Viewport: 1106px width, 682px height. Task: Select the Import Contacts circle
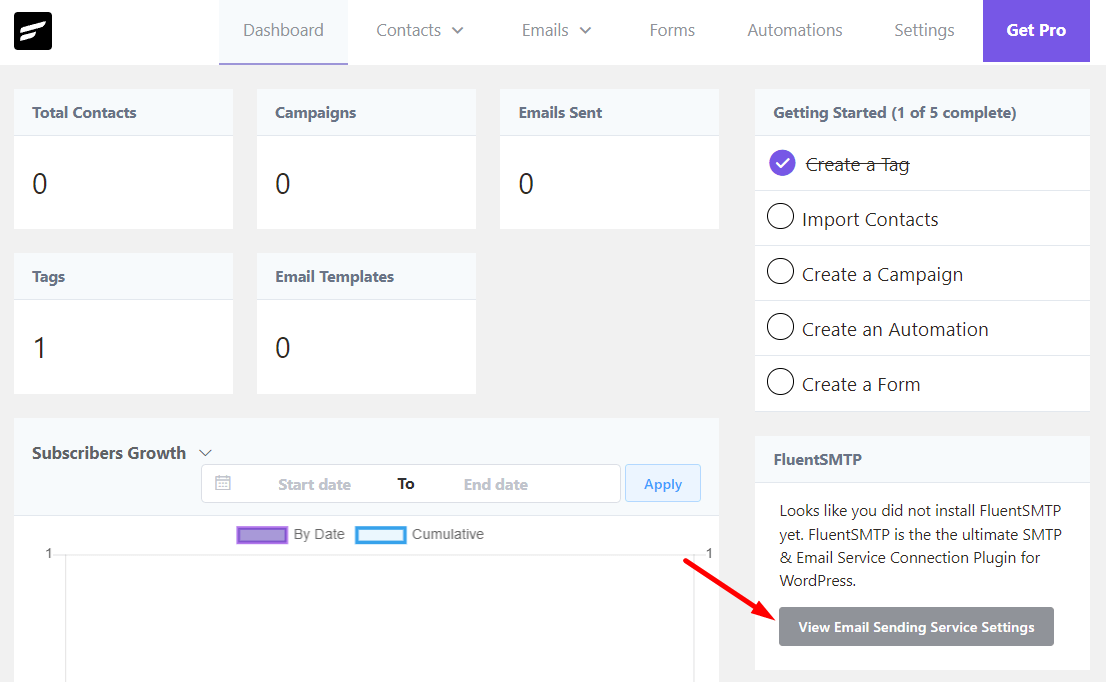click(x=780, y=217)
